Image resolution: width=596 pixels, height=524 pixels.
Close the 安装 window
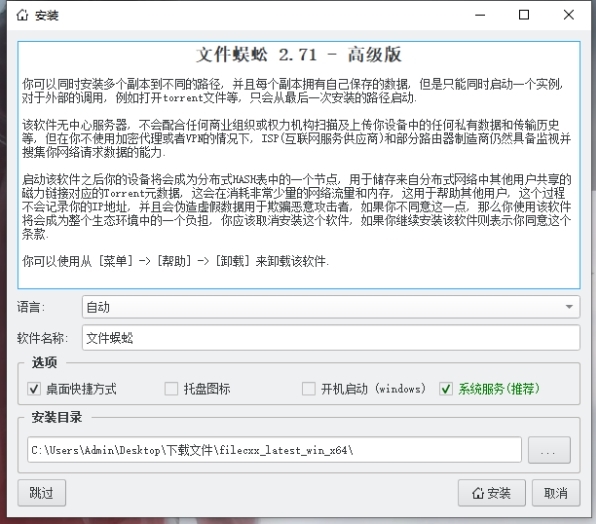569,15
